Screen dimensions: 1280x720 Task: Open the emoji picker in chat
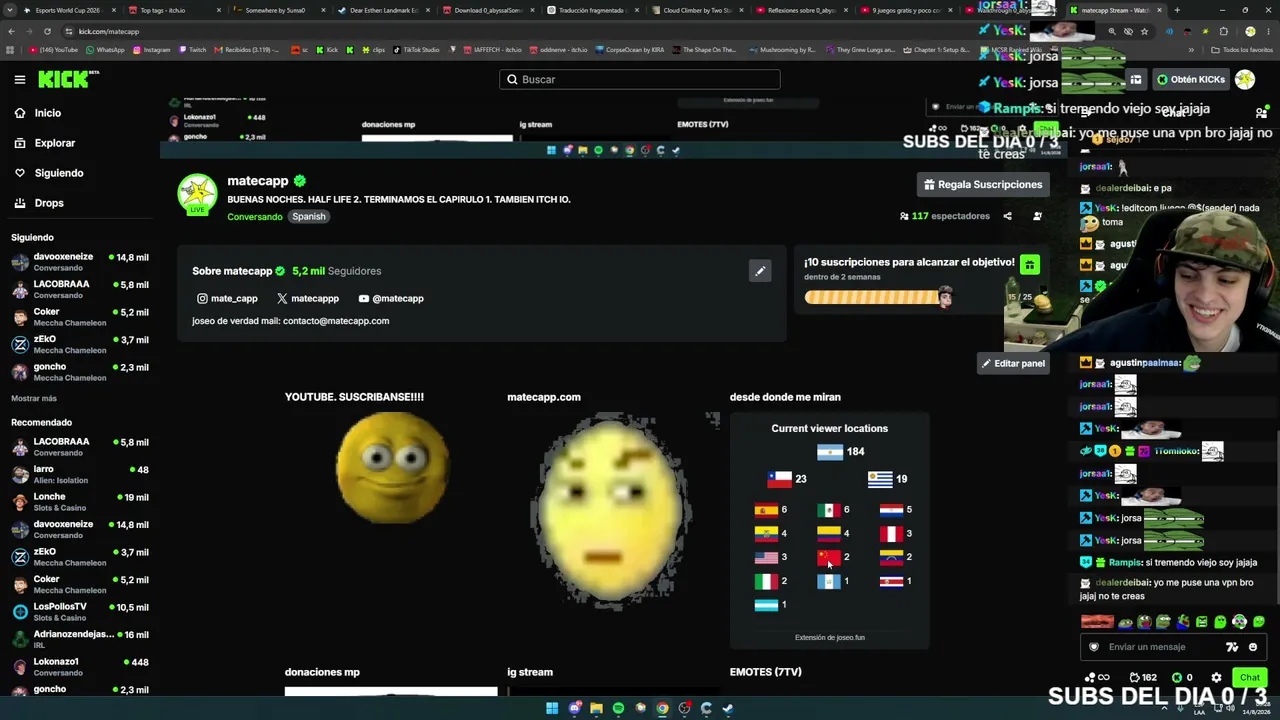point(1252,647)
